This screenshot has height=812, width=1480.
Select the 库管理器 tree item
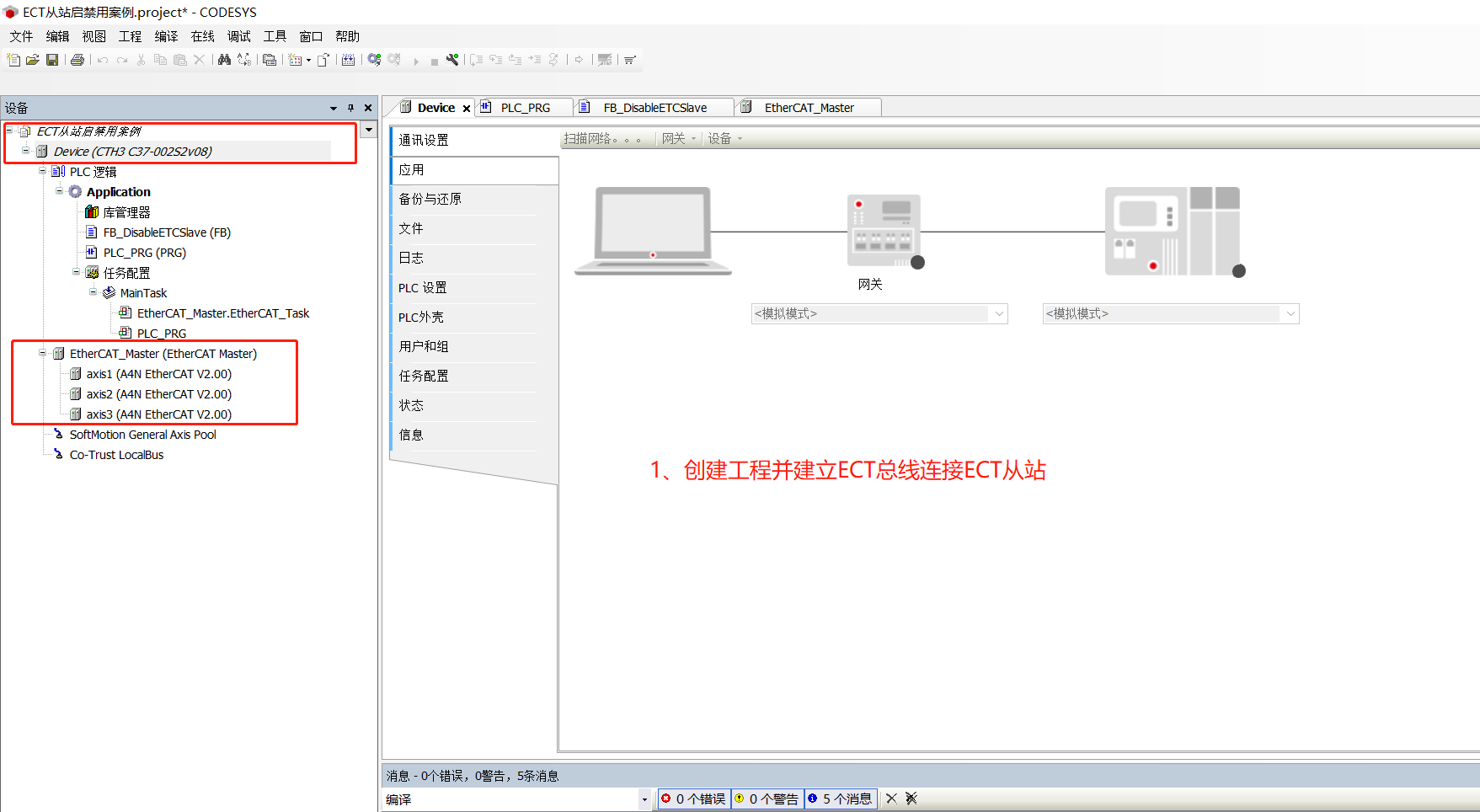pos(126,211)
